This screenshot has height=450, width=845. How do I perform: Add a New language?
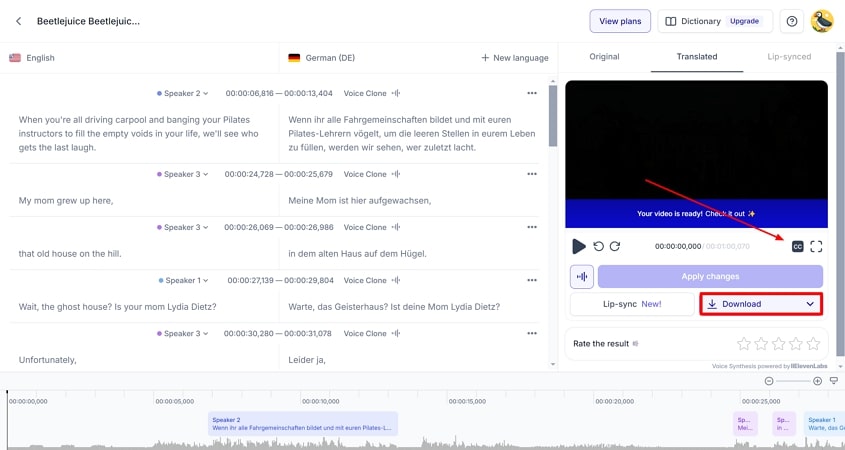(515, 58)
